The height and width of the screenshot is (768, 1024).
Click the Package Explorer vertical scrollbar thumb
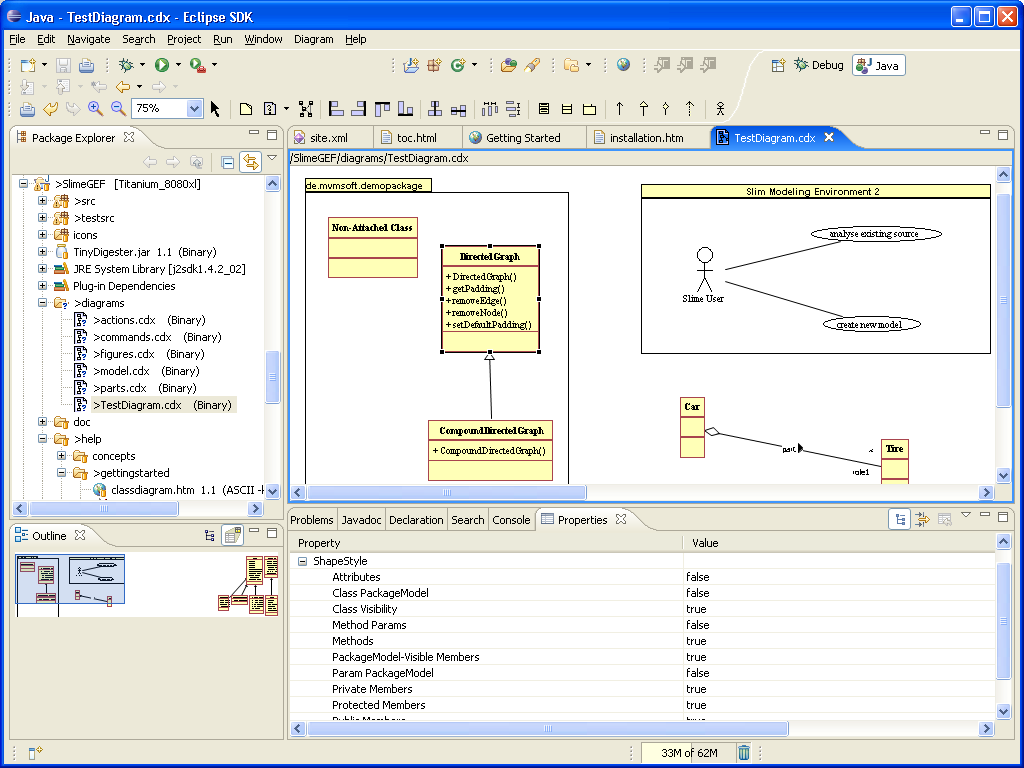click(273, 377)
